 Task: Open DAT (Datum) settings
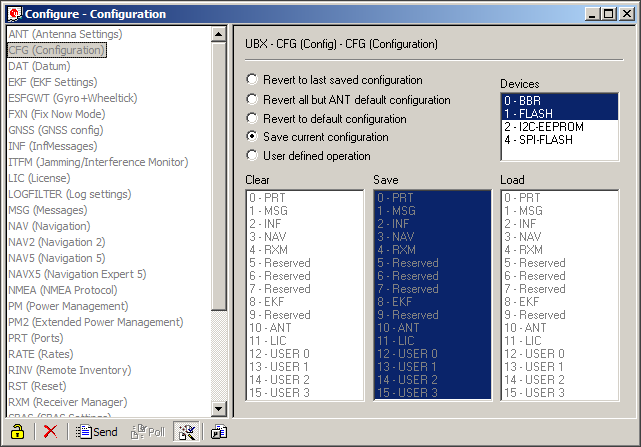(39, 66)
